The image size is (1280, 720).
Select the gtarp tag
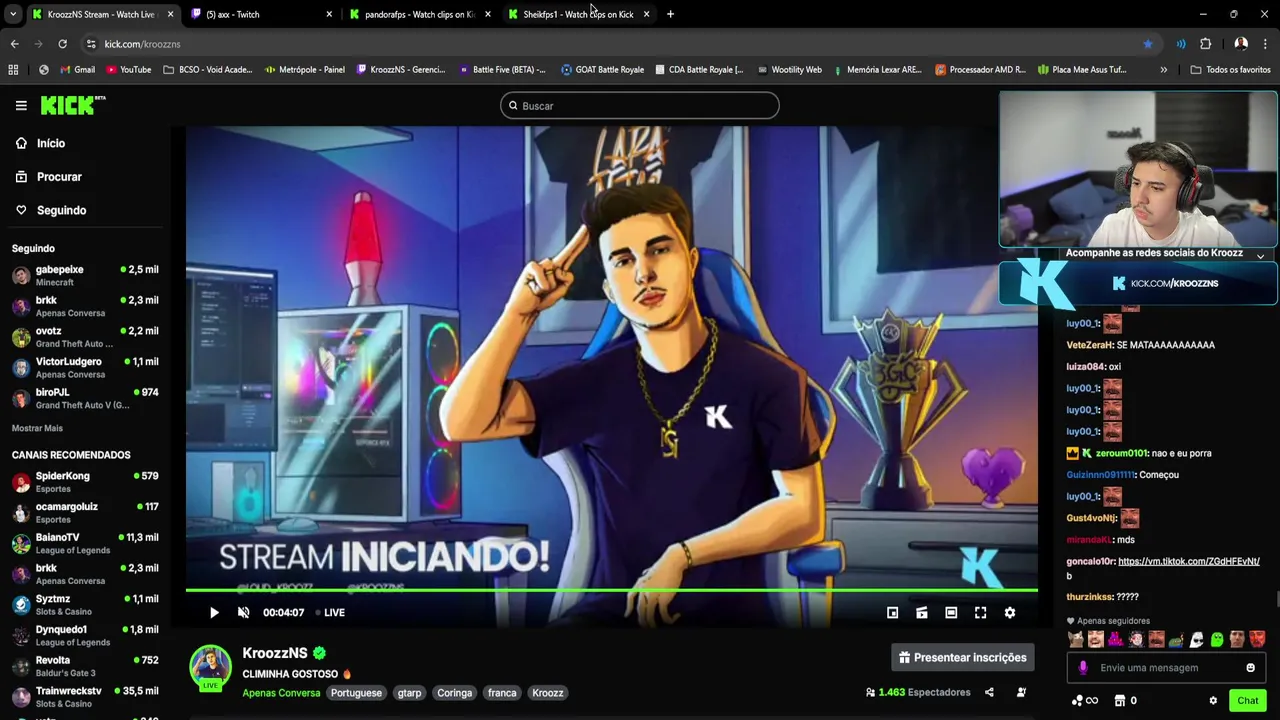[x=409, y=693]
